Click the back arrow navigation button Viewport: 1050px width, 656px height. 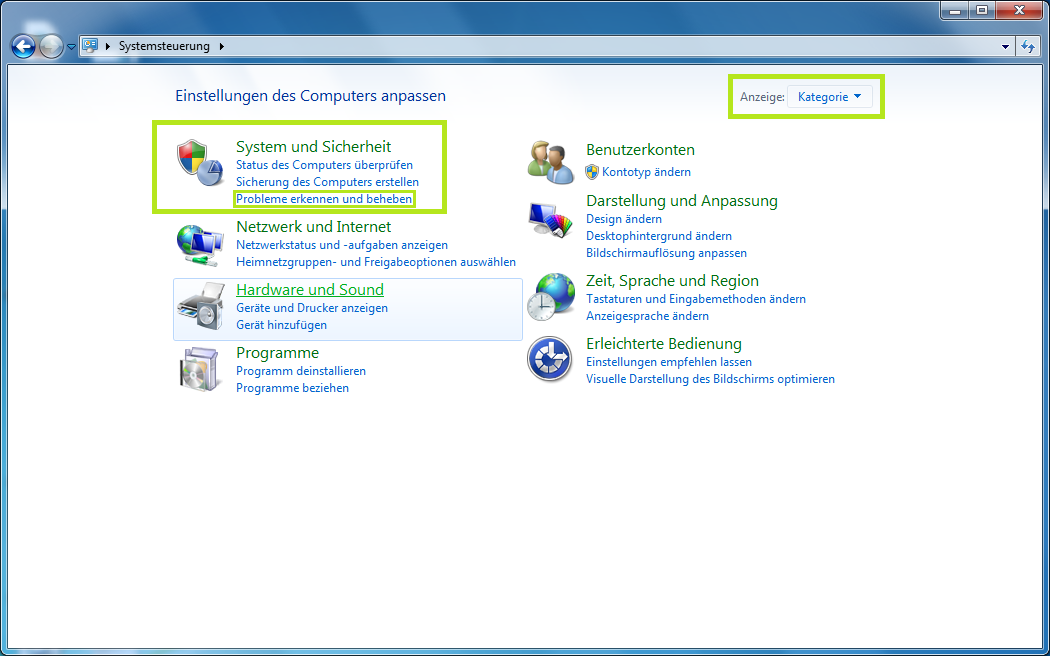pos(23,47)
